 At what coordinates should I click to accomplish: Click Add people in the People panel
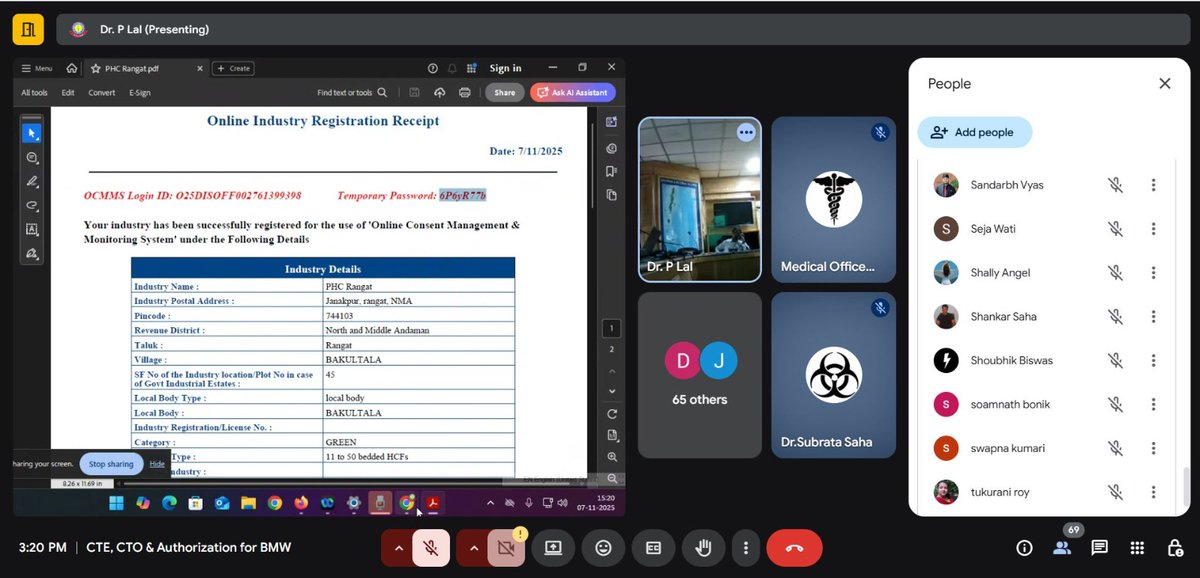coord(974,131)
